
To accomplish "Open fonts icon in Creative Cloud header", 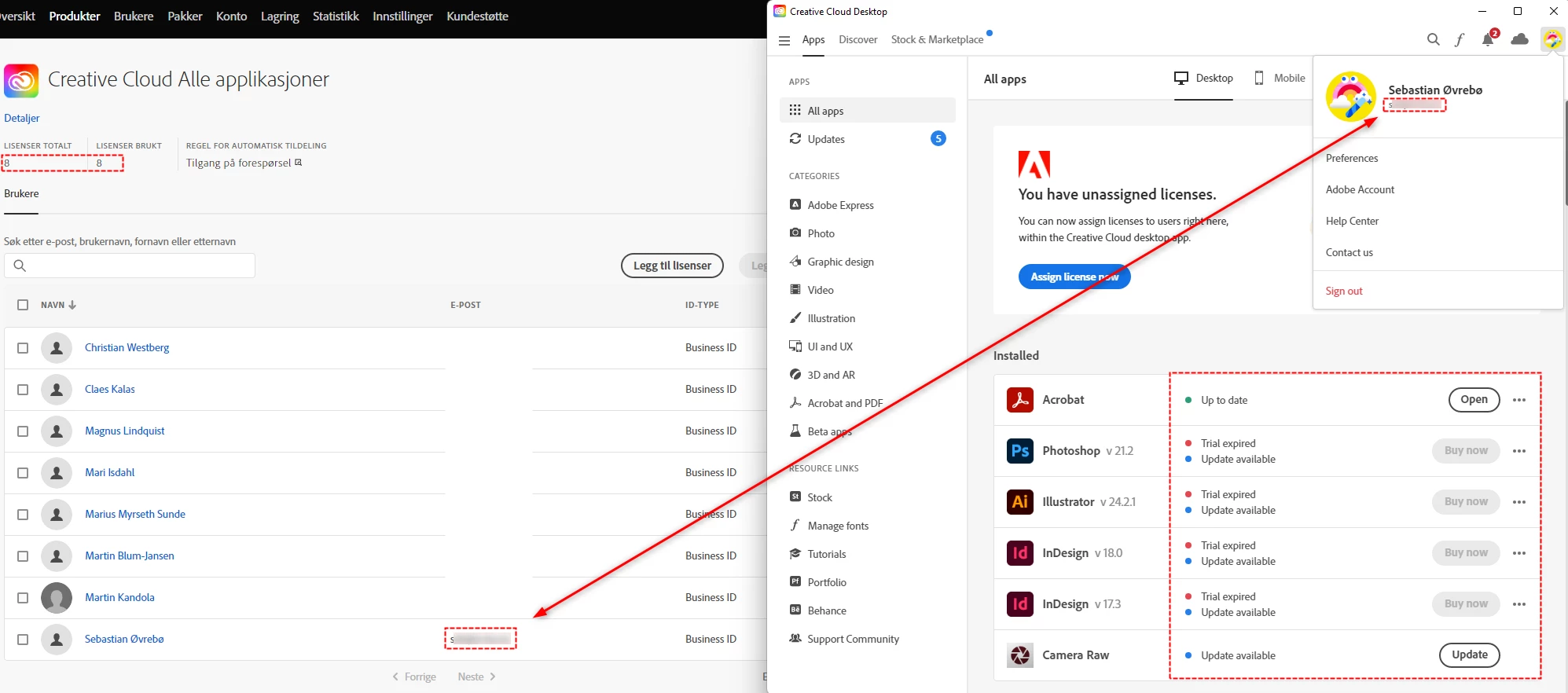I will coord(1460,39).
